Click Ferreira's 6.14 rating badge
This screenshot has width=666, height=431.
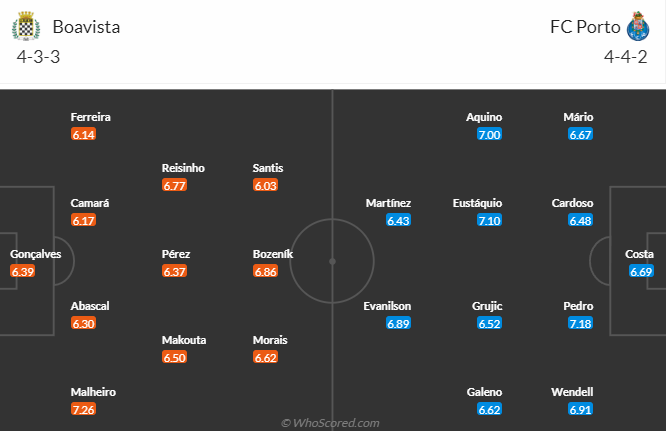tap(84, 135)
